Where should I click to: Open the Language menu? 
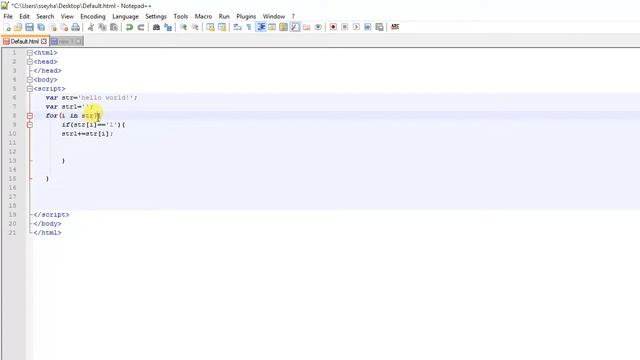[x=125, y=16]
